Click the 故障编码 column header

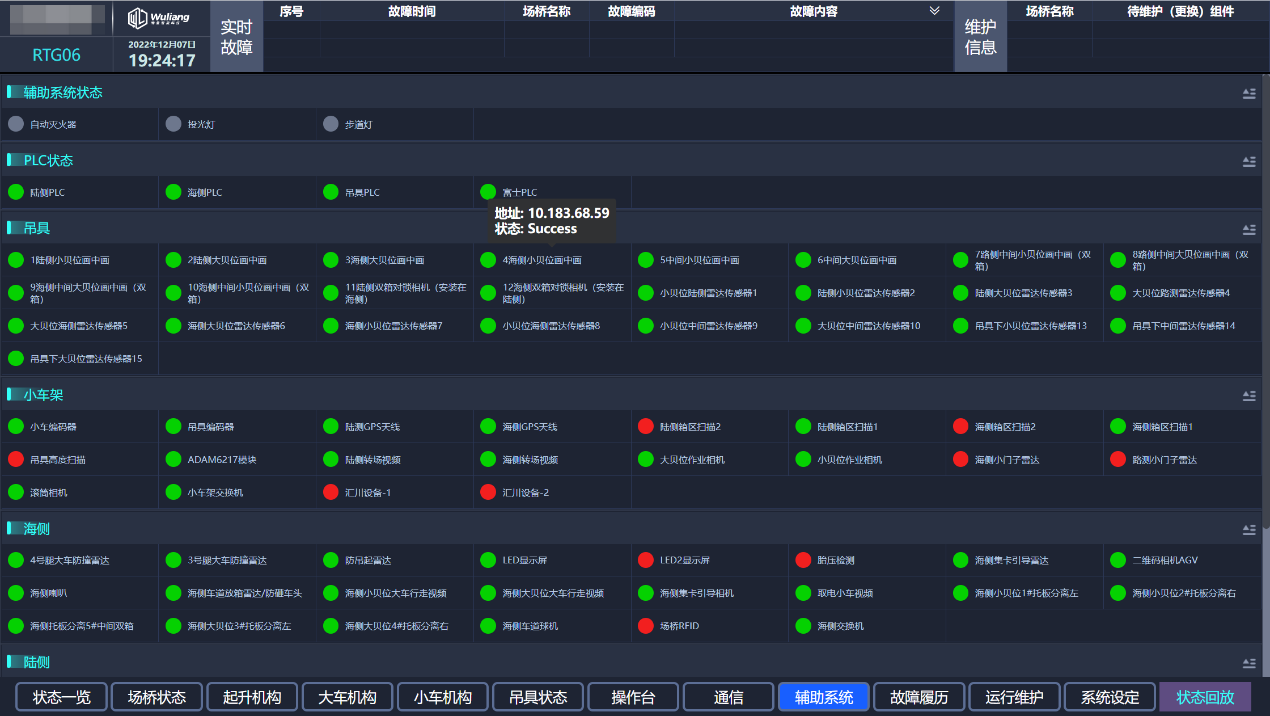pos(631,11)
